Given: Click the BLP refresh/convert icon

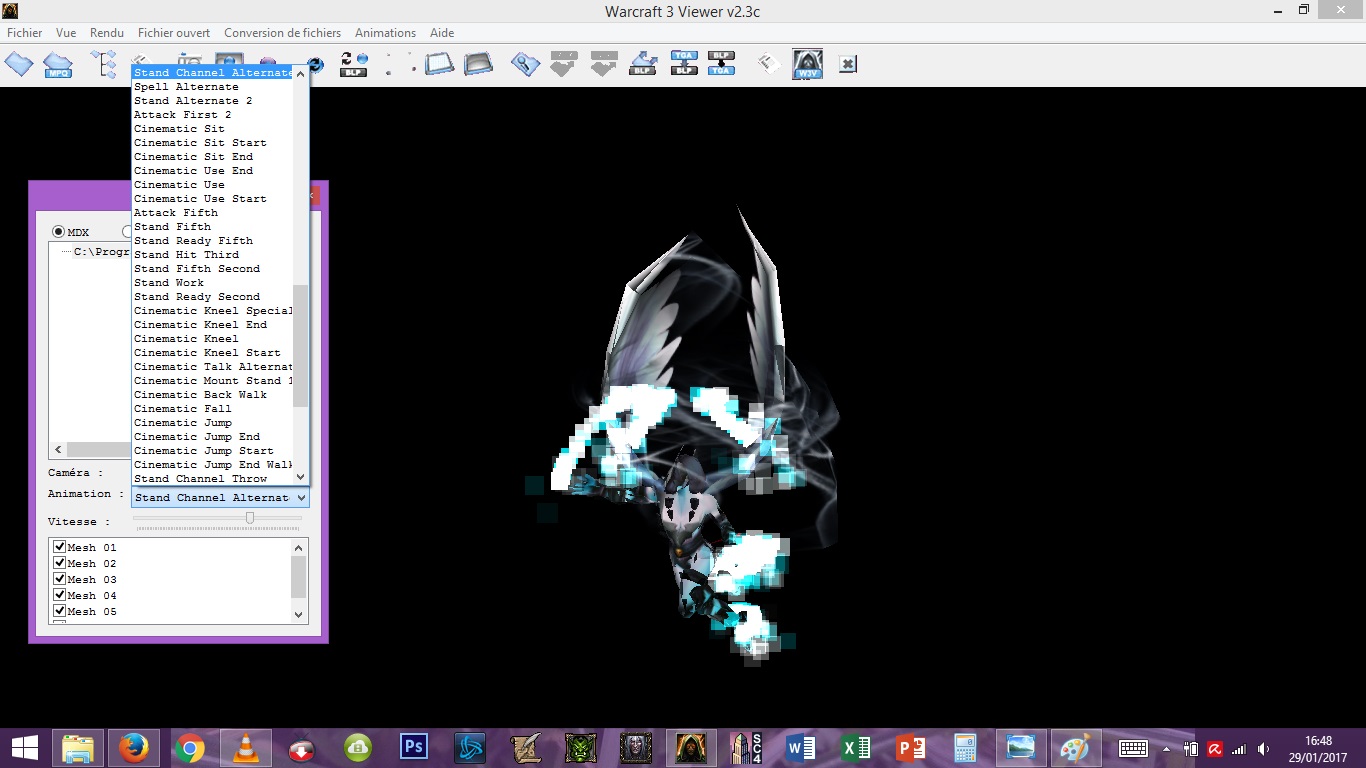Looking at the screenshot, I should point(353,64).
